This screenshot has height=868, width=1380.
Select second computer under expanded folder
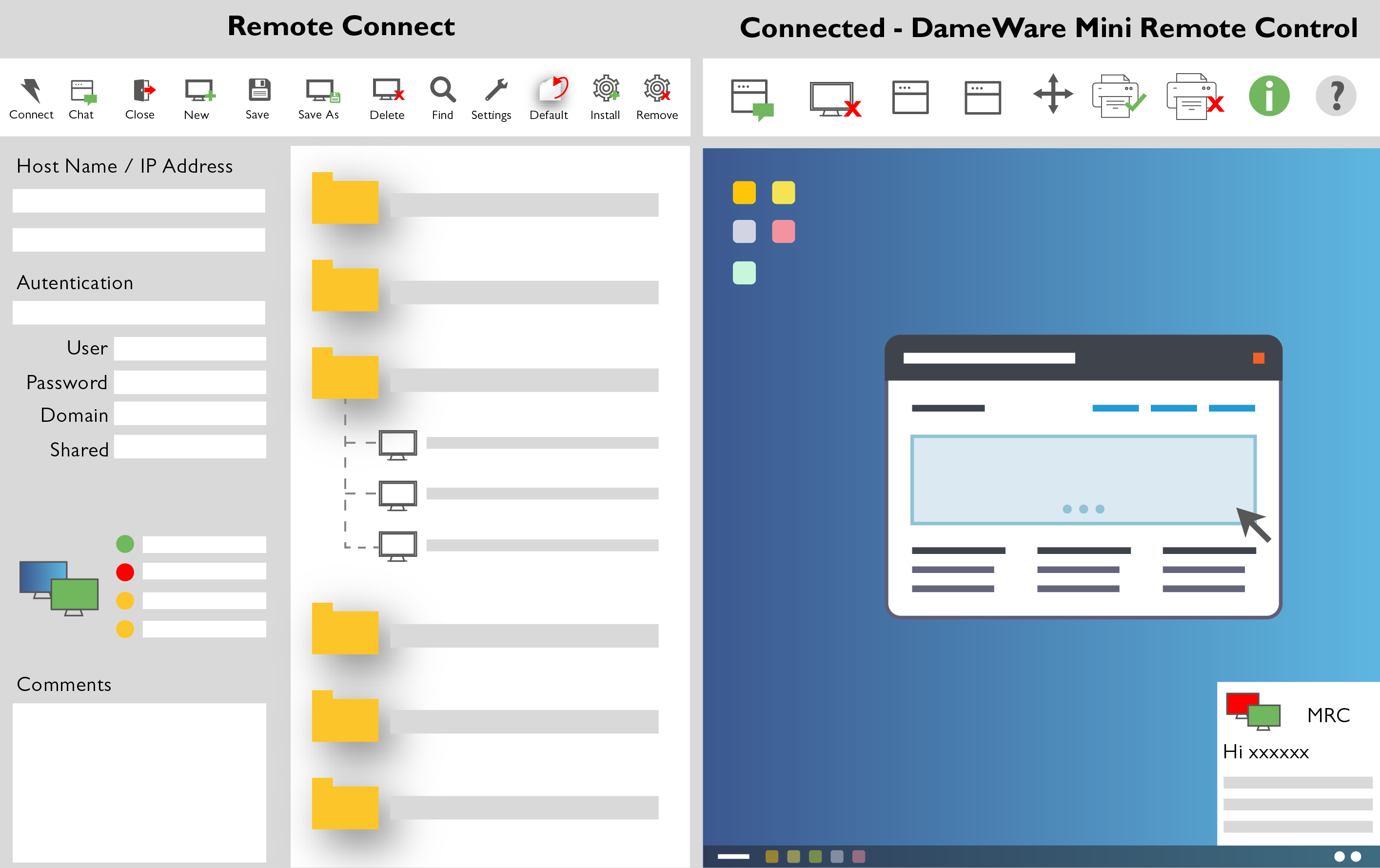398,495
